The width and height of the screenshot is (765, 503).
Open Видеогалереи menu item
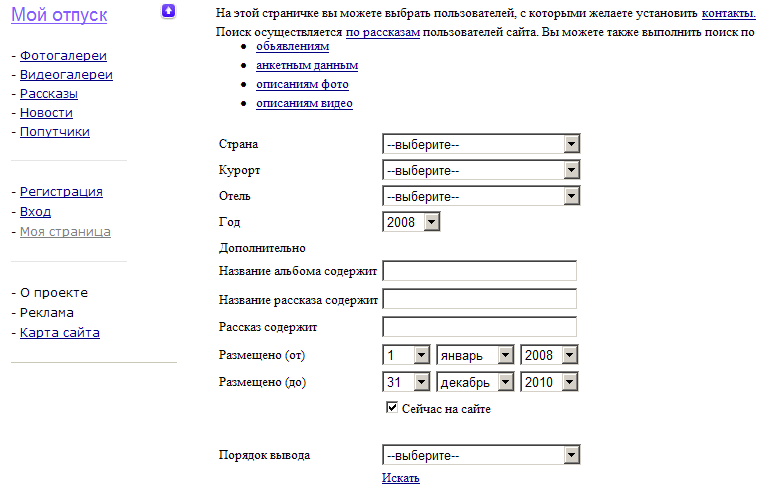tap(66, 75)
